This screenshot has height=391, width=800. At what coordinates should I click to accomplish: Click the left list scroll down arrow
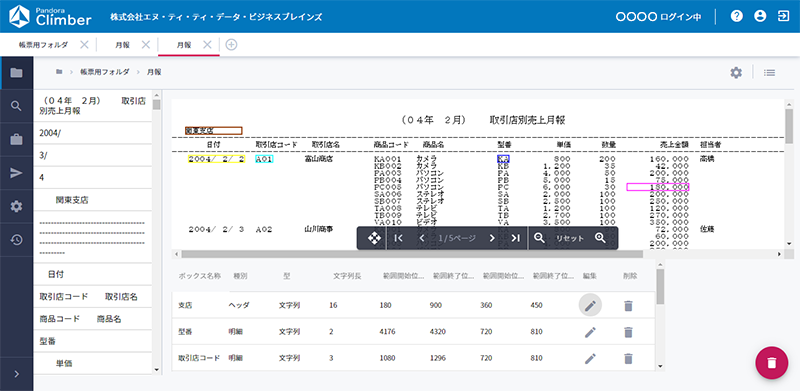point(157,370)
